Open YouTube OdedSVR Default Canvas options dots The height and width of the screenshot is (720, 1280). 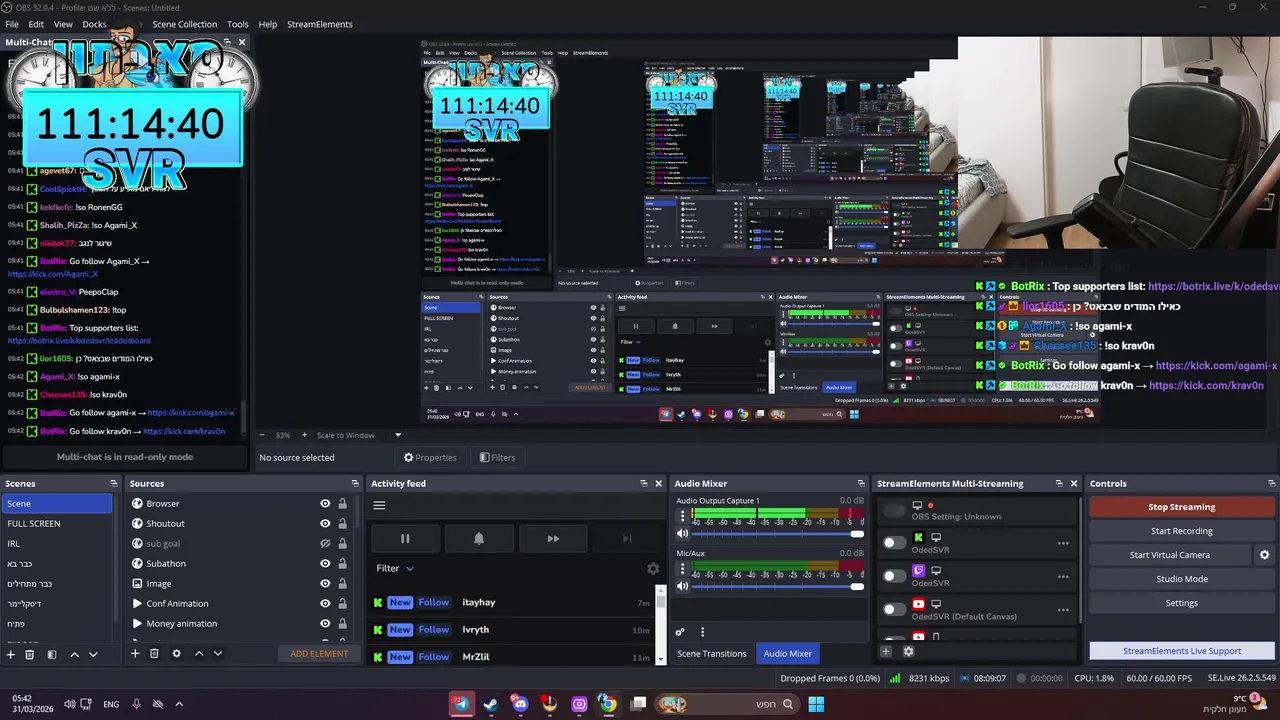1063,610
